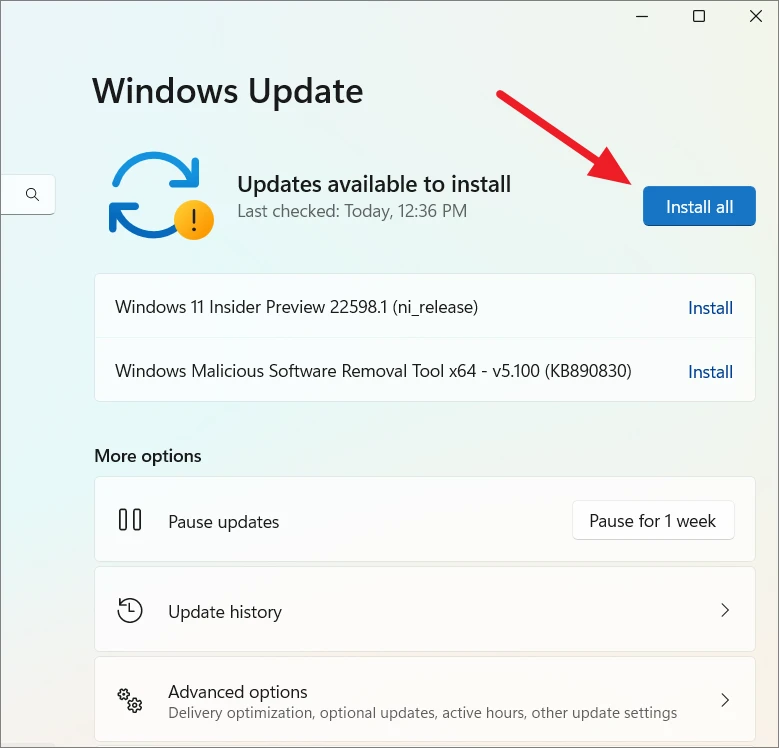This screenshot has width=779, height=748.
Task: Minimize the Settings window
Action: click(642, 16)
